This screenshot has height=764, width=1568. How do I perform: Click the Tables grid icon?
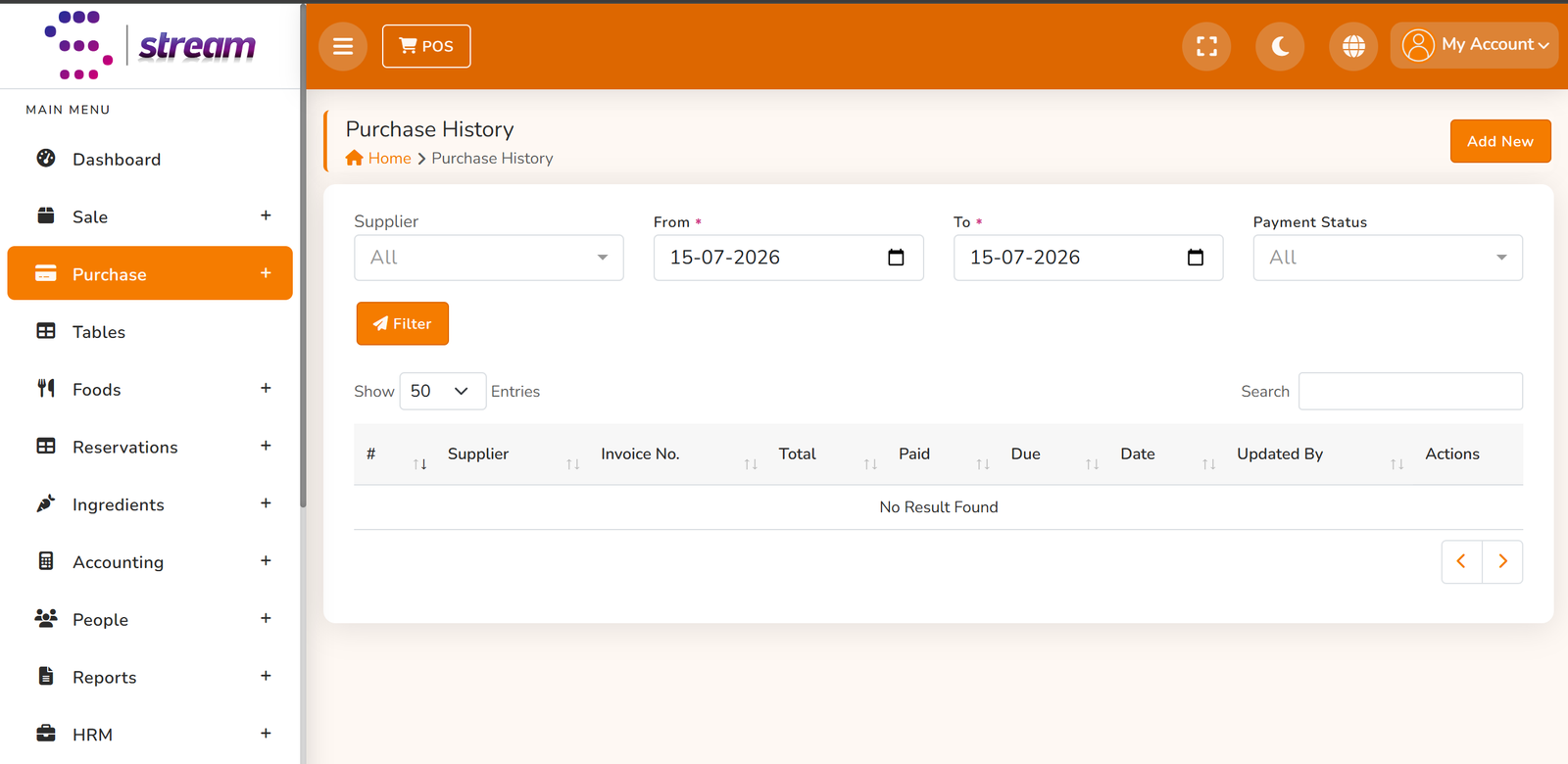46,331
